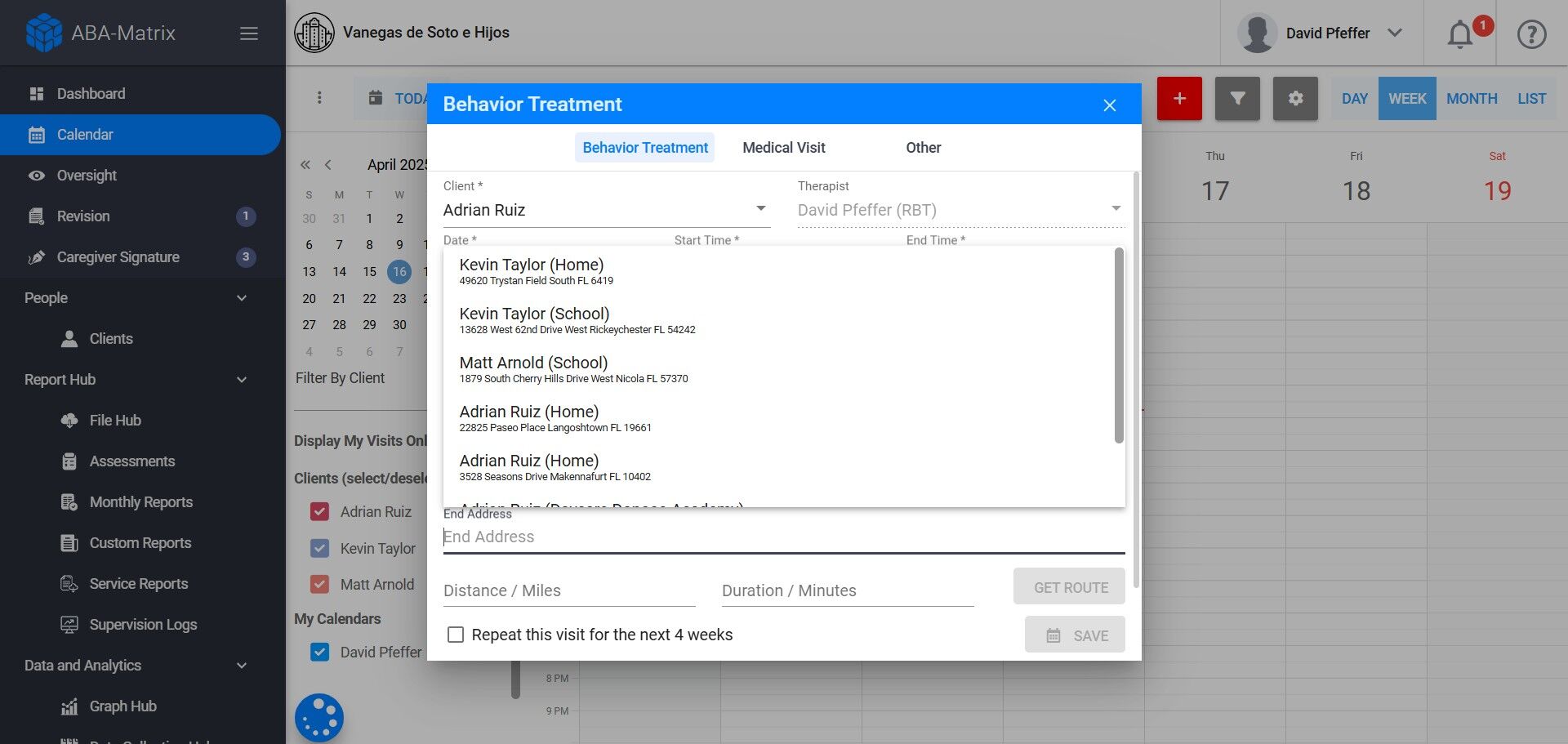The height and width of the screenshot is (744, 1568).
Task: Click the ABA-Matrix cube logo
Action: pyautogui.click(x=44, y=33)
